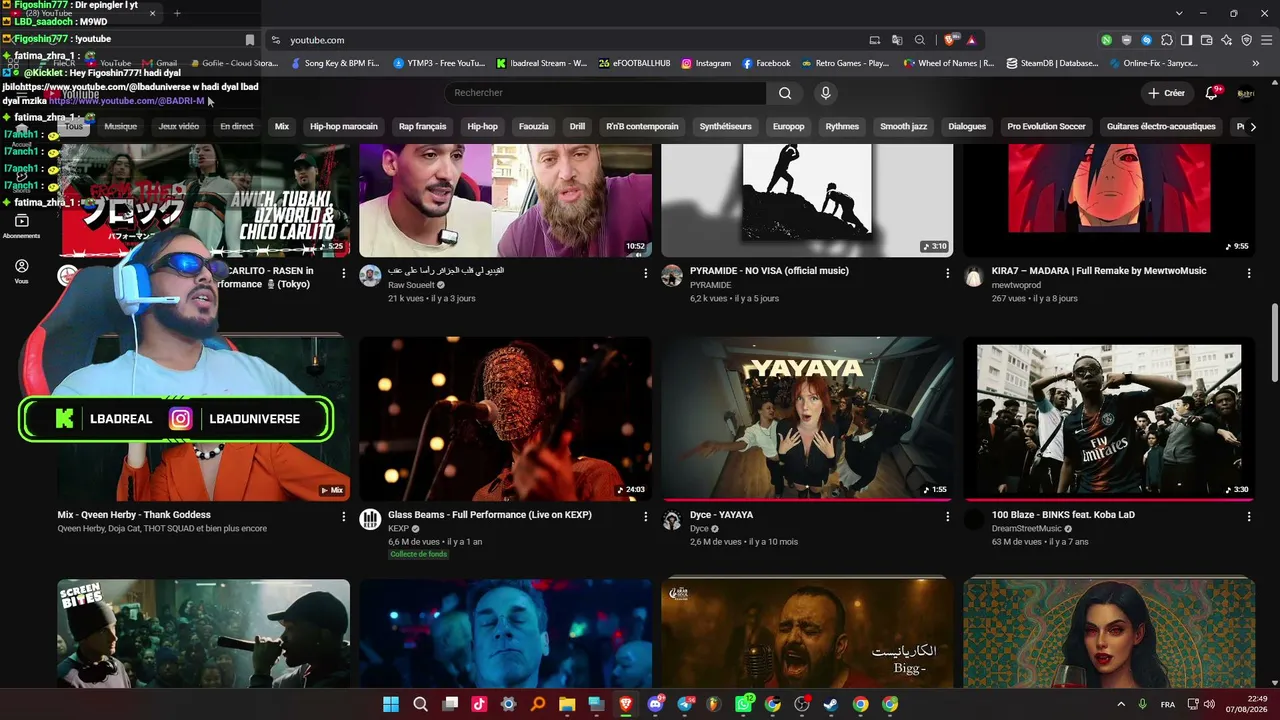The image size is (1280, 720).
Task: Open the Facebook bookmark
Action: coord(766,63)
